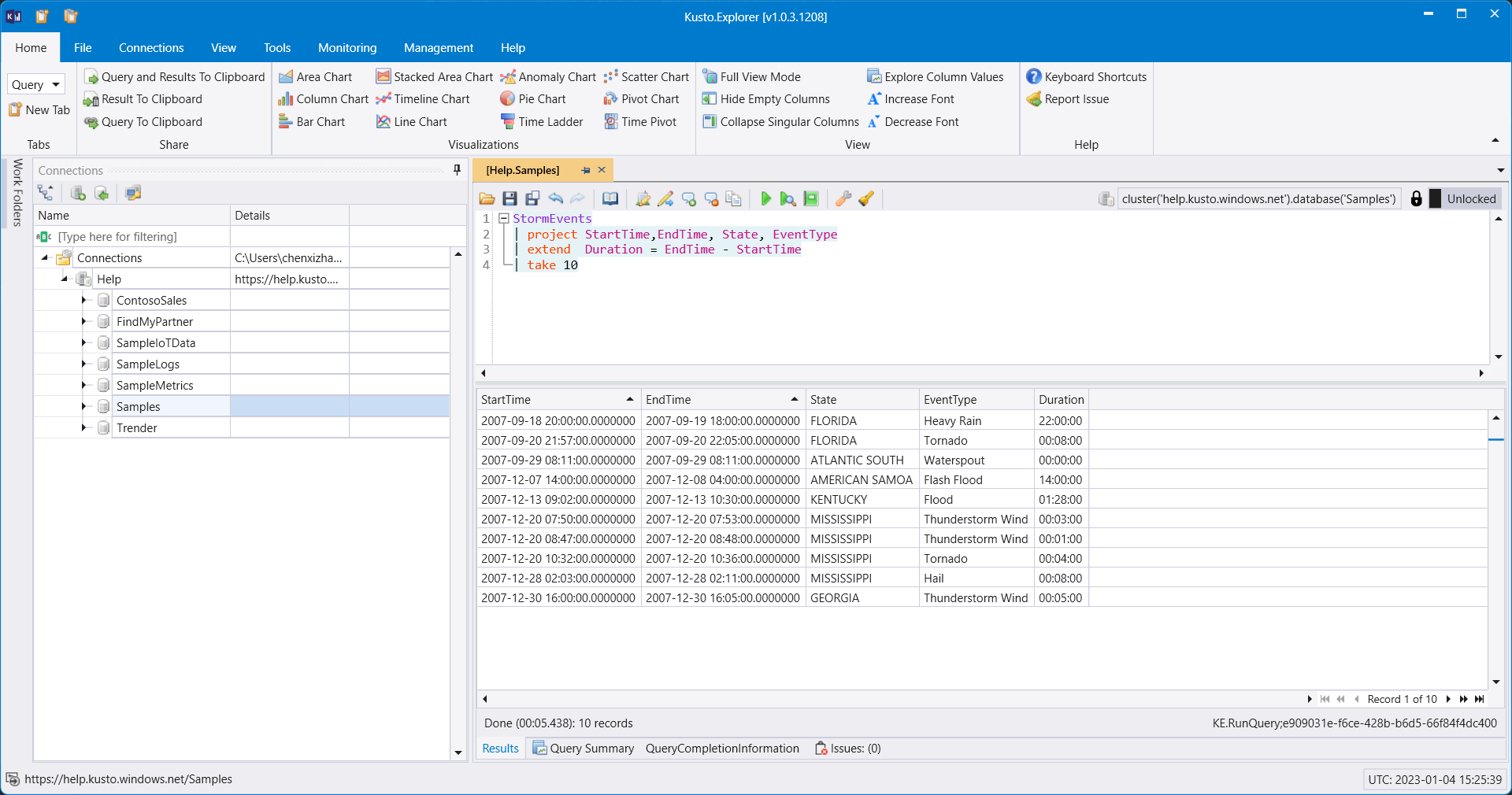Pin the Connections panel

click(x=457, y=170)
